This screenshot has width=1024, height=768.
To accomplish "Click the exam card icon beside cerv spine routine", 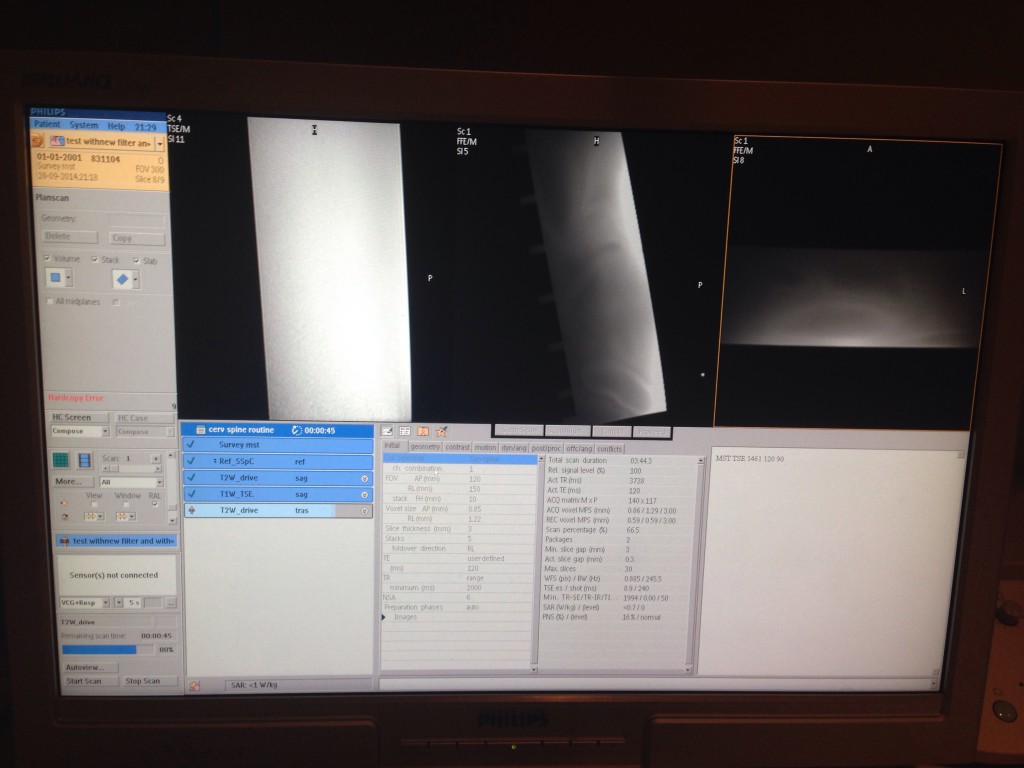I will (x=200, y=430).
